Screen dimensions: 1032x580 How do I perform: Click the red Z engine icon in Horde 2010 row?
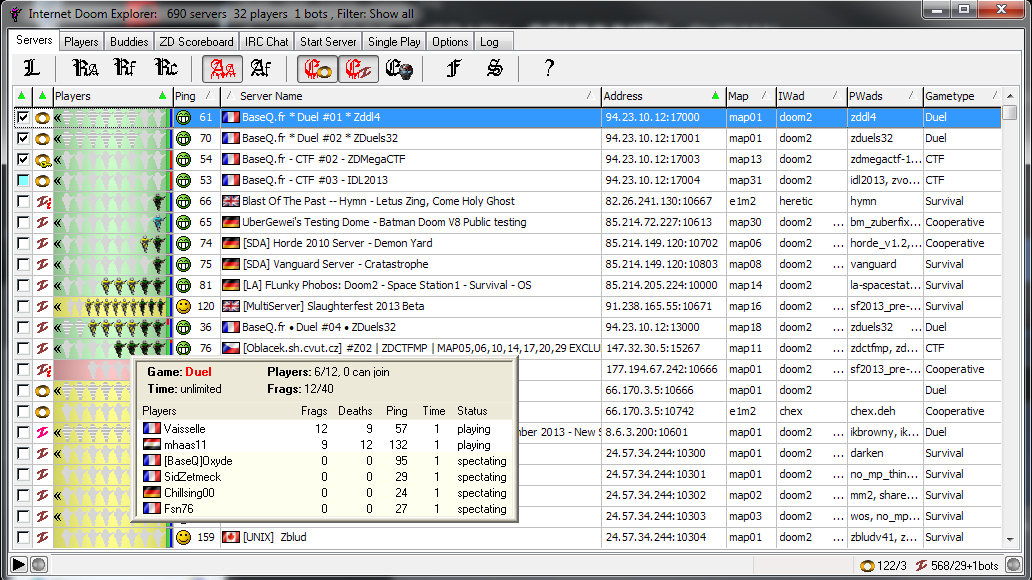[43, 244]
